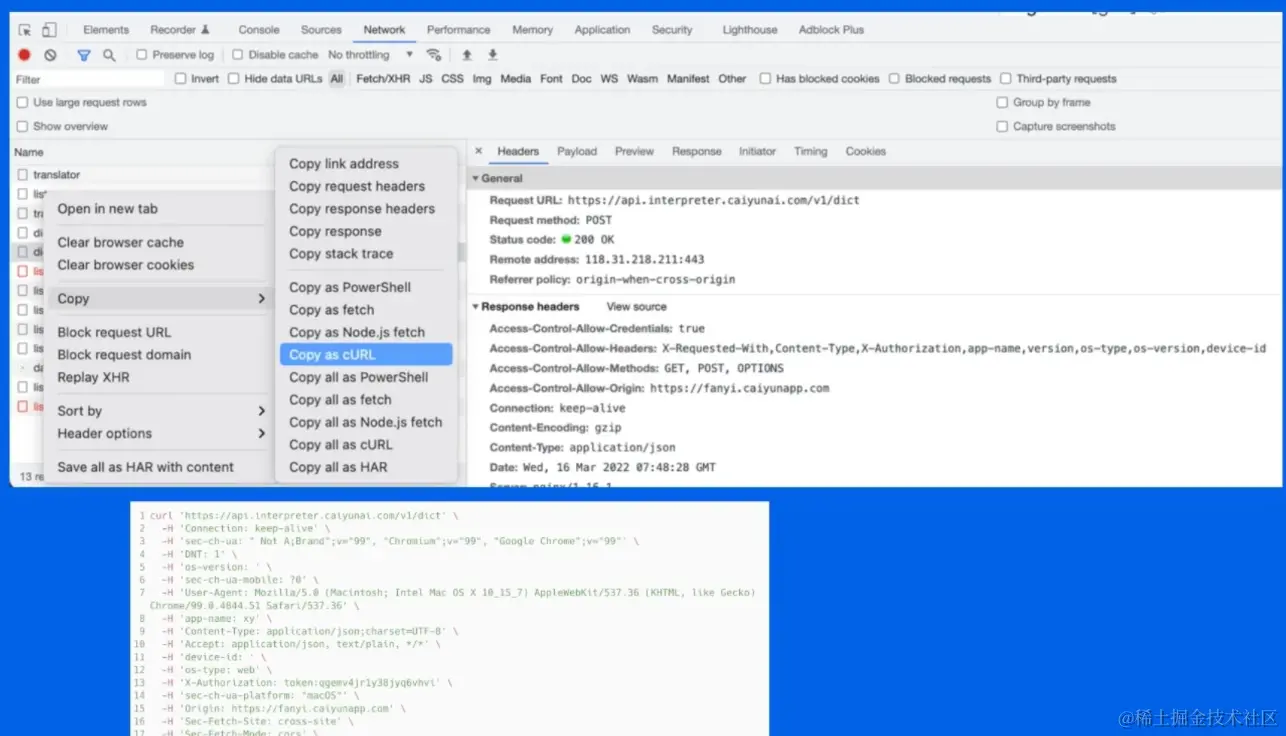Screen dimensions: 1286x736
Task: Choose Copy as cURL
Action: pyautogui.click(x=366, y=355)
